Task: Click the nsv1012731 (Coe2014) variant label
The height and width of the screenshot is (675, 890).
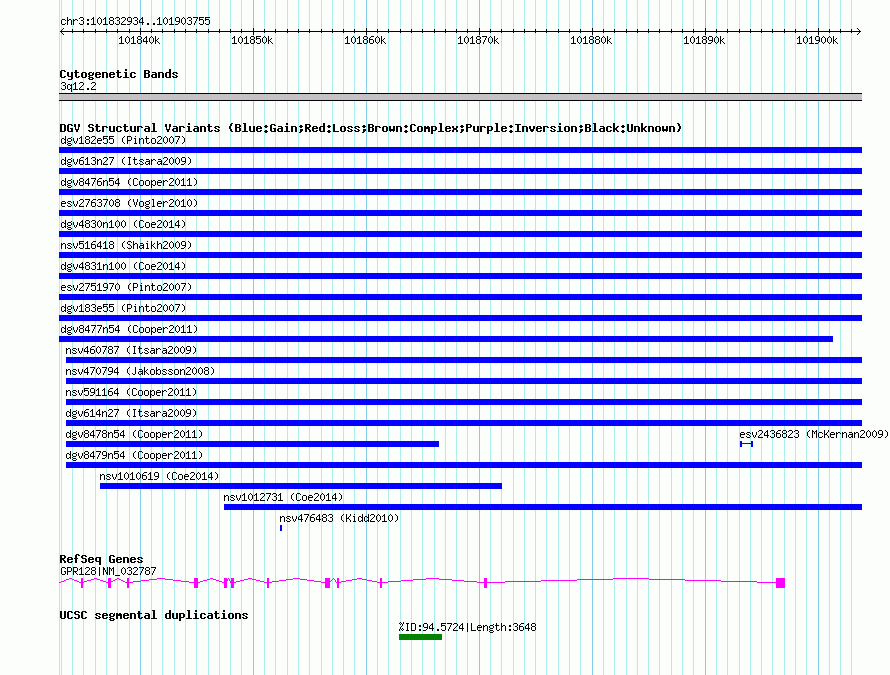Action: click(283, 497)
